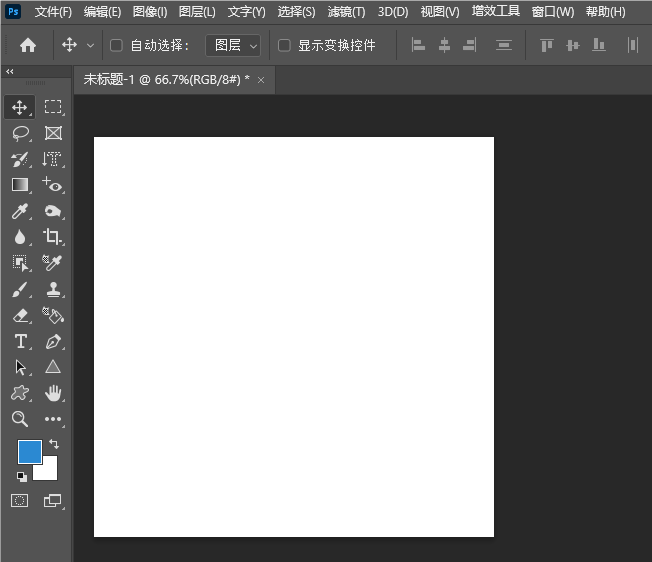Screen dimensions: 652x562
Task: Open the 图层(L) menu
Action: [197, 12]
